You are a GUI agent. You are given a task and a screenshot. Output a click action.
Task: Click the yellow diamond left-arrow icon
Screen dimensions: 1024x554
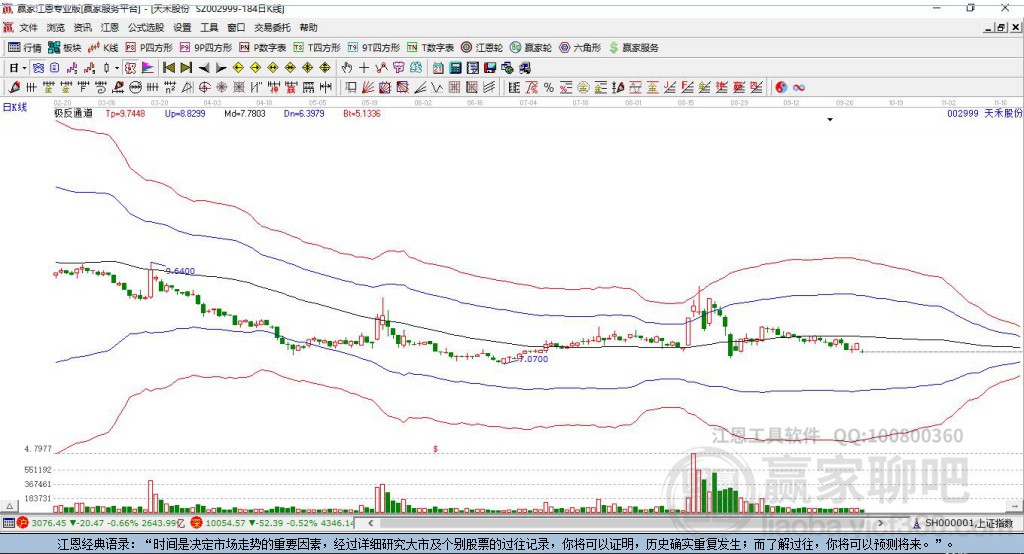point(238,68)
